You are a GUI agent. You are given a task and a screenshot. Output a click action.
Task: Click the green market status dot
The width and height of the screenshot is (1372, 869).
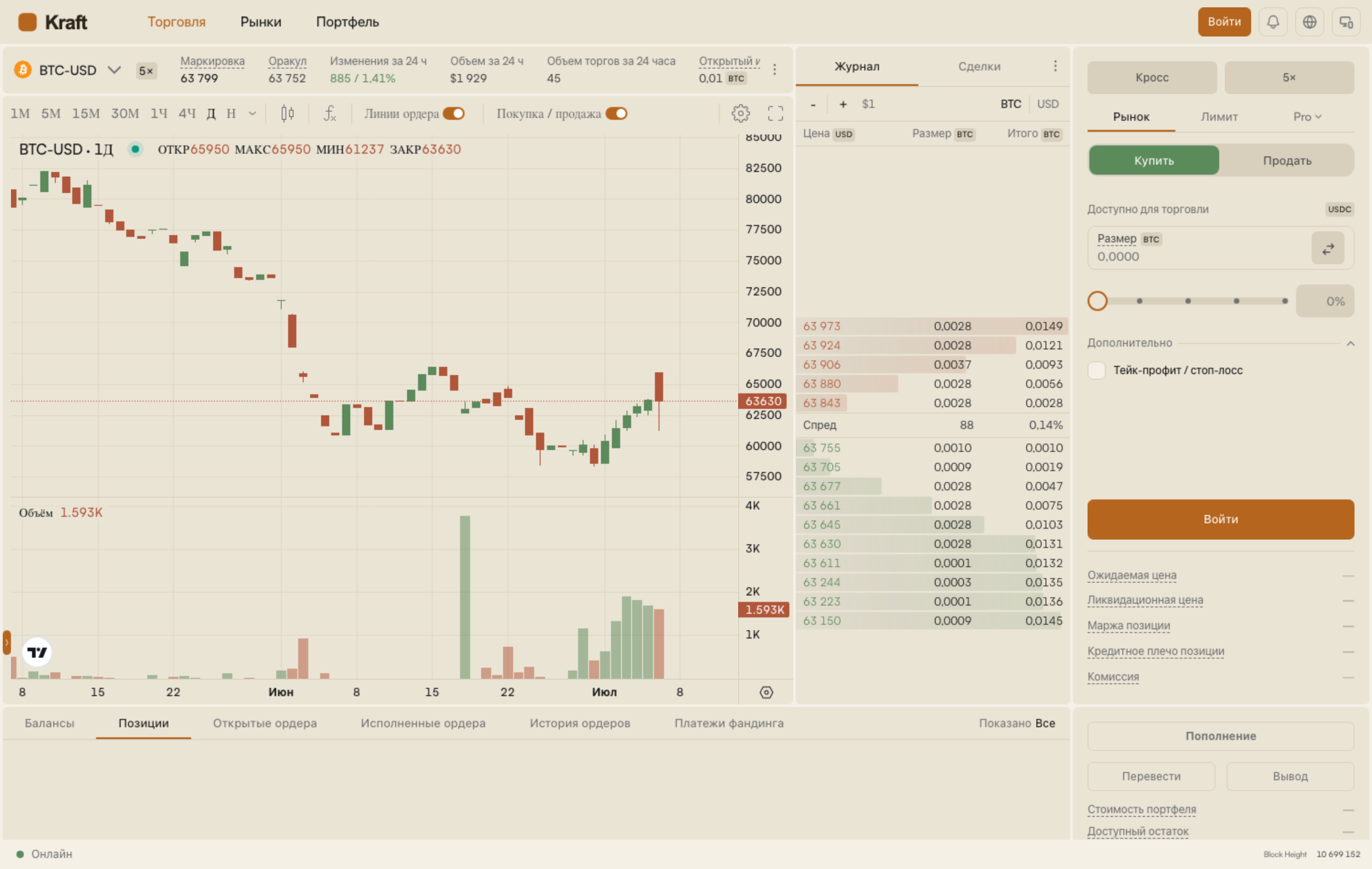coord(135,149)
